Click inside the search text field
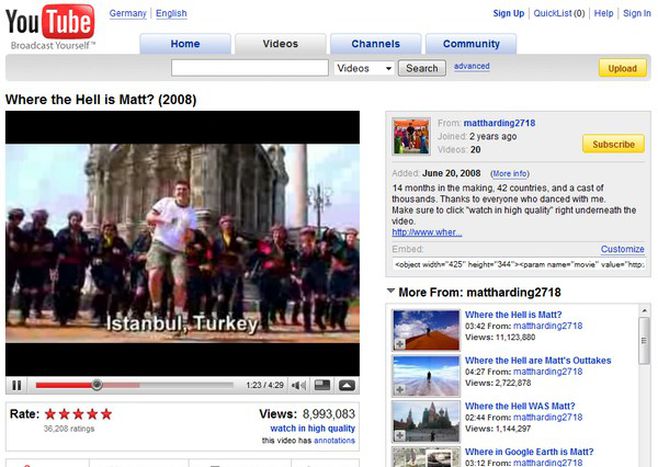The height and width of the screenshot is (467, 658). pos(250,68)
